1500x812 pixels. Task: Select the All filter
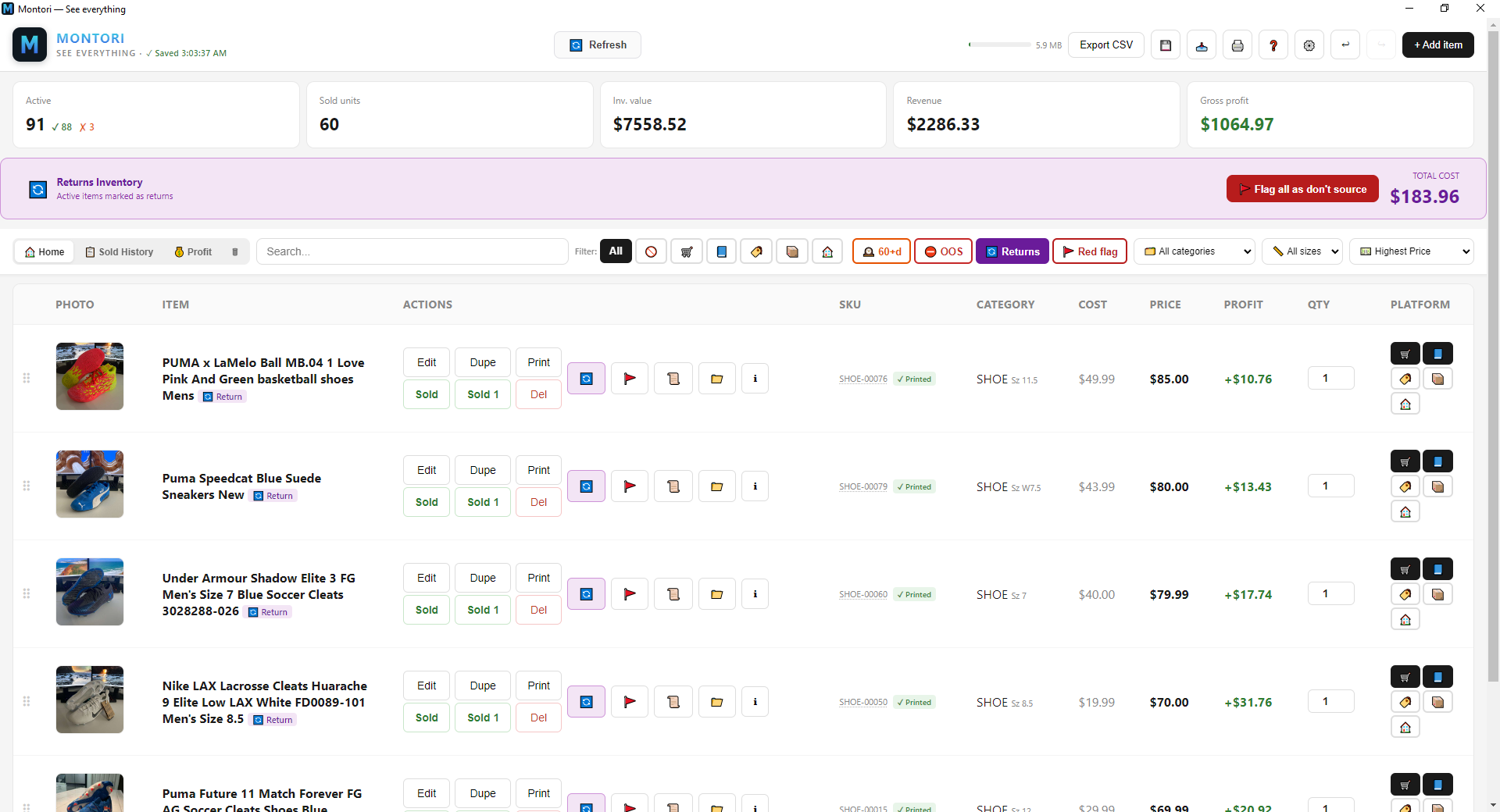pyautogui.click(x=616, y=251)
